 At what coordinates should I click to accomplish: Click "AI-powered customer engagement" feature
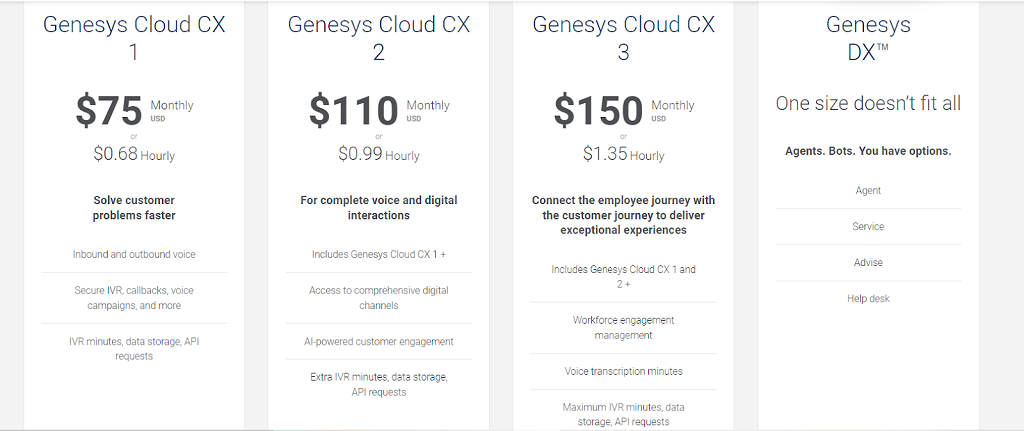point(379,341)
